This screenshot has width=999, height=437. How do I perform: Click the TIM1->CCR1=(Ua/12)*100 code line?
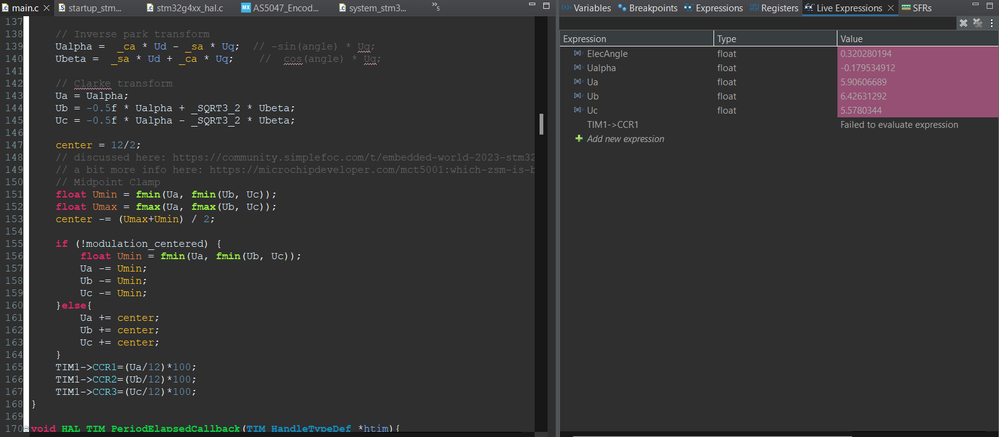(126, 367)
